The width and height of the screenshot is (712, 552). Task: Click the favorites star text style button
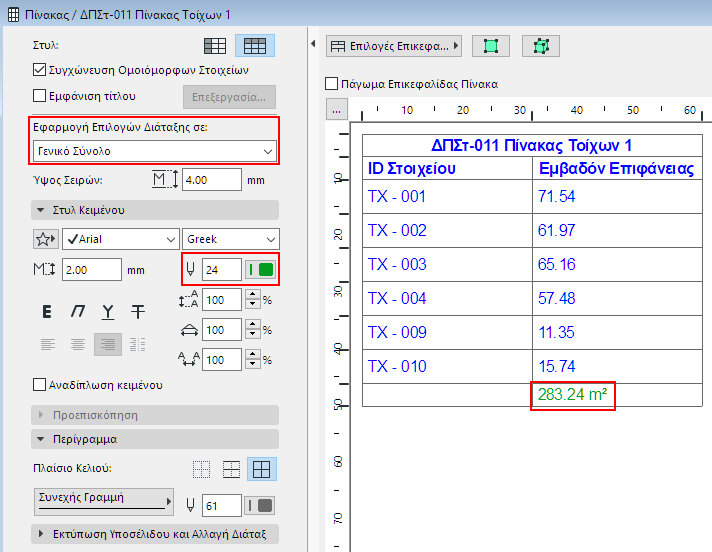45,239
